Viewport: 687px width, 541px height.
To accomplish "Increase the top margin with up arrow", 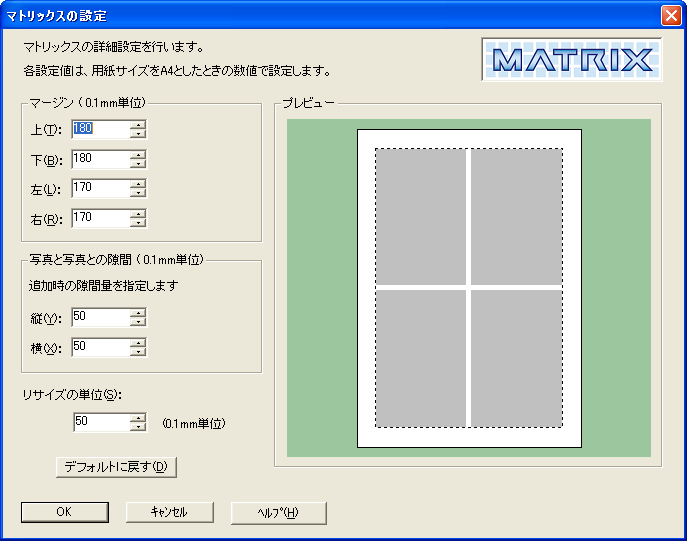I will coord(139,125).
